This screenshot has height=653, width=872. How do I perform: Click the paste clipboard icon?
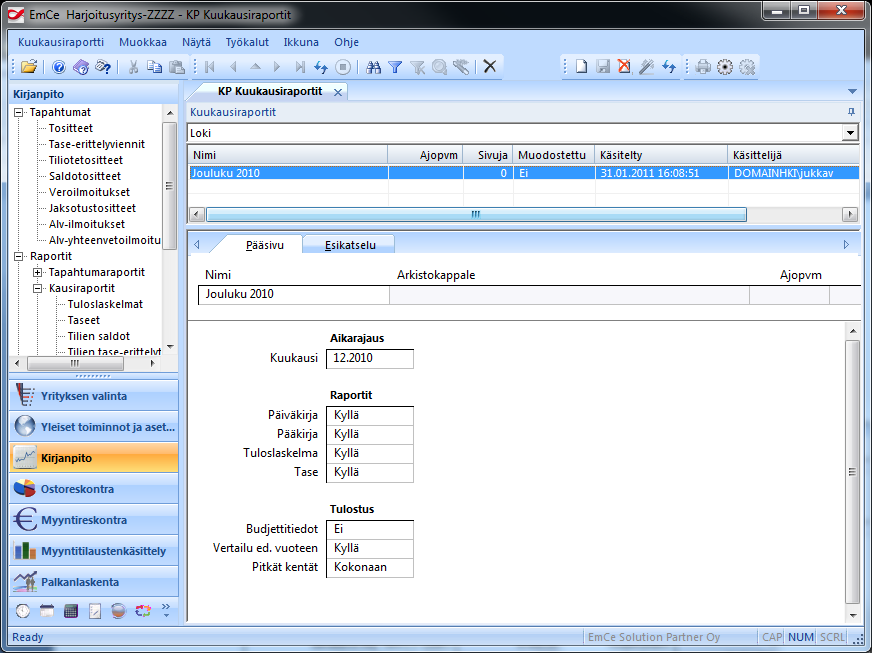[176, 67]
